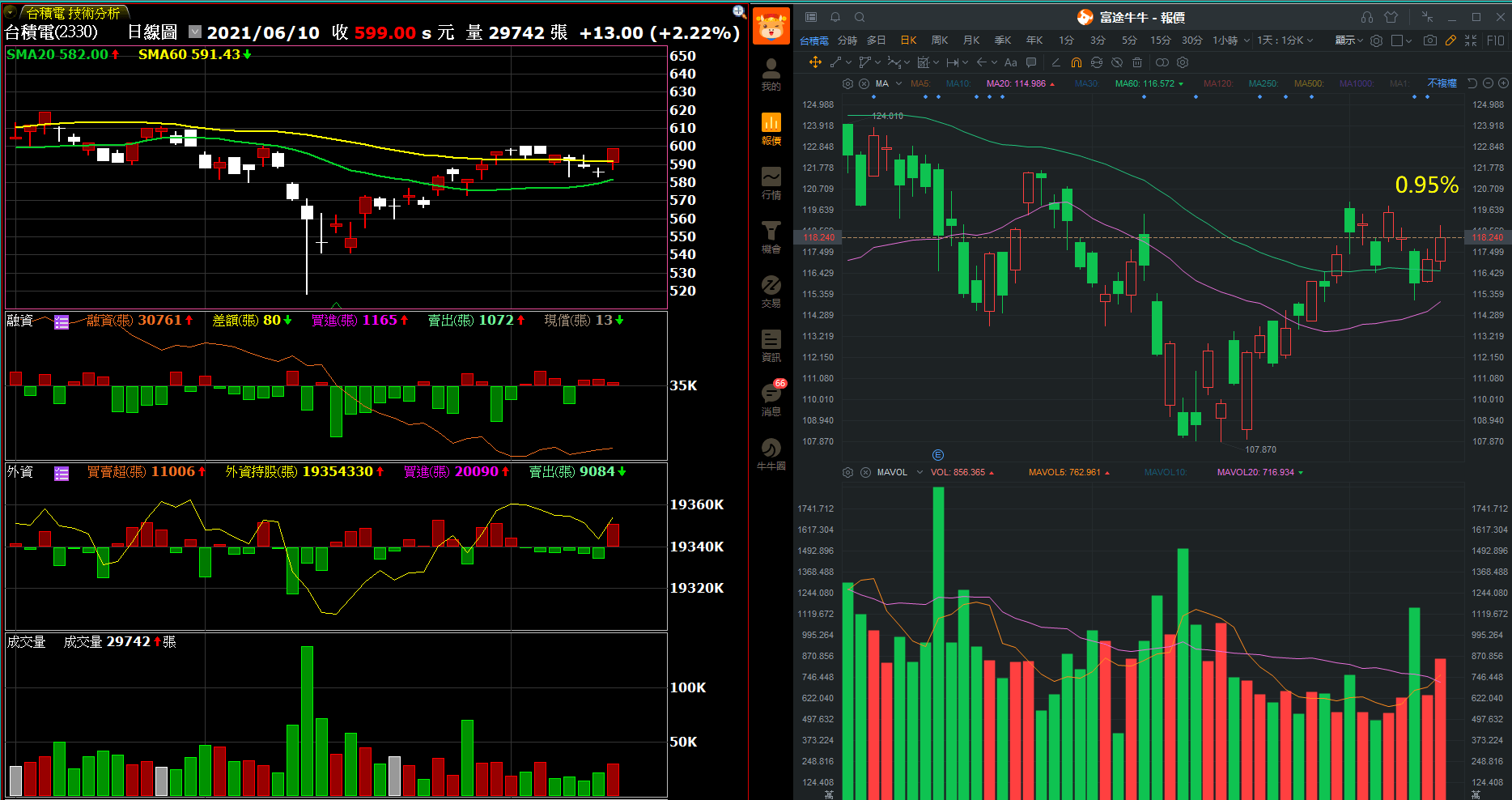Open the 融資 panel list icon
Image resolution: width=1512 pixels, height=800 pixels.
click(x=62, y=322)
